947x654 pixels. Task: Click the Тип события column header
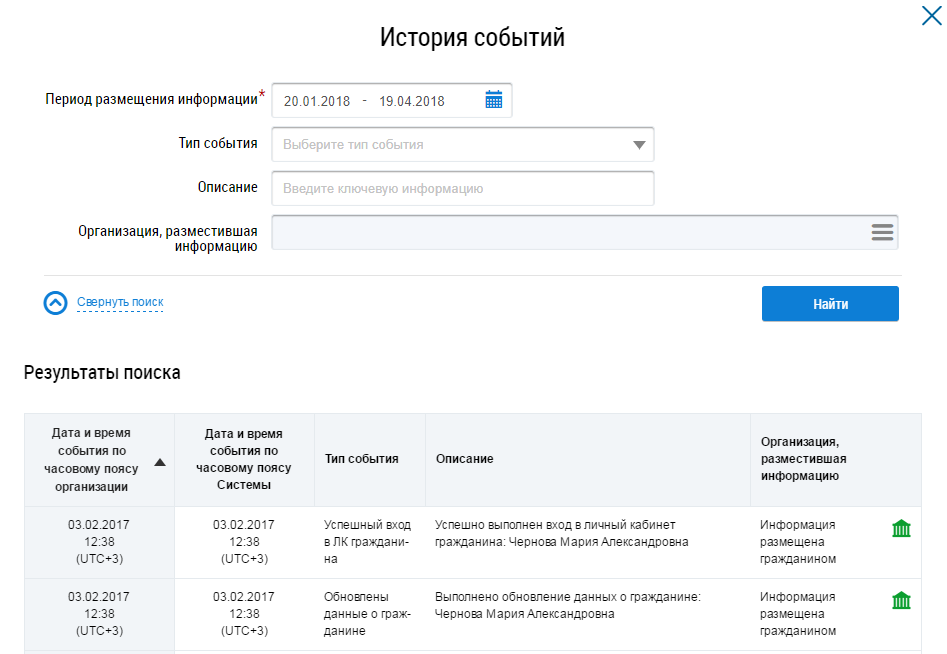pyautogui.click(x=362, y=459)
